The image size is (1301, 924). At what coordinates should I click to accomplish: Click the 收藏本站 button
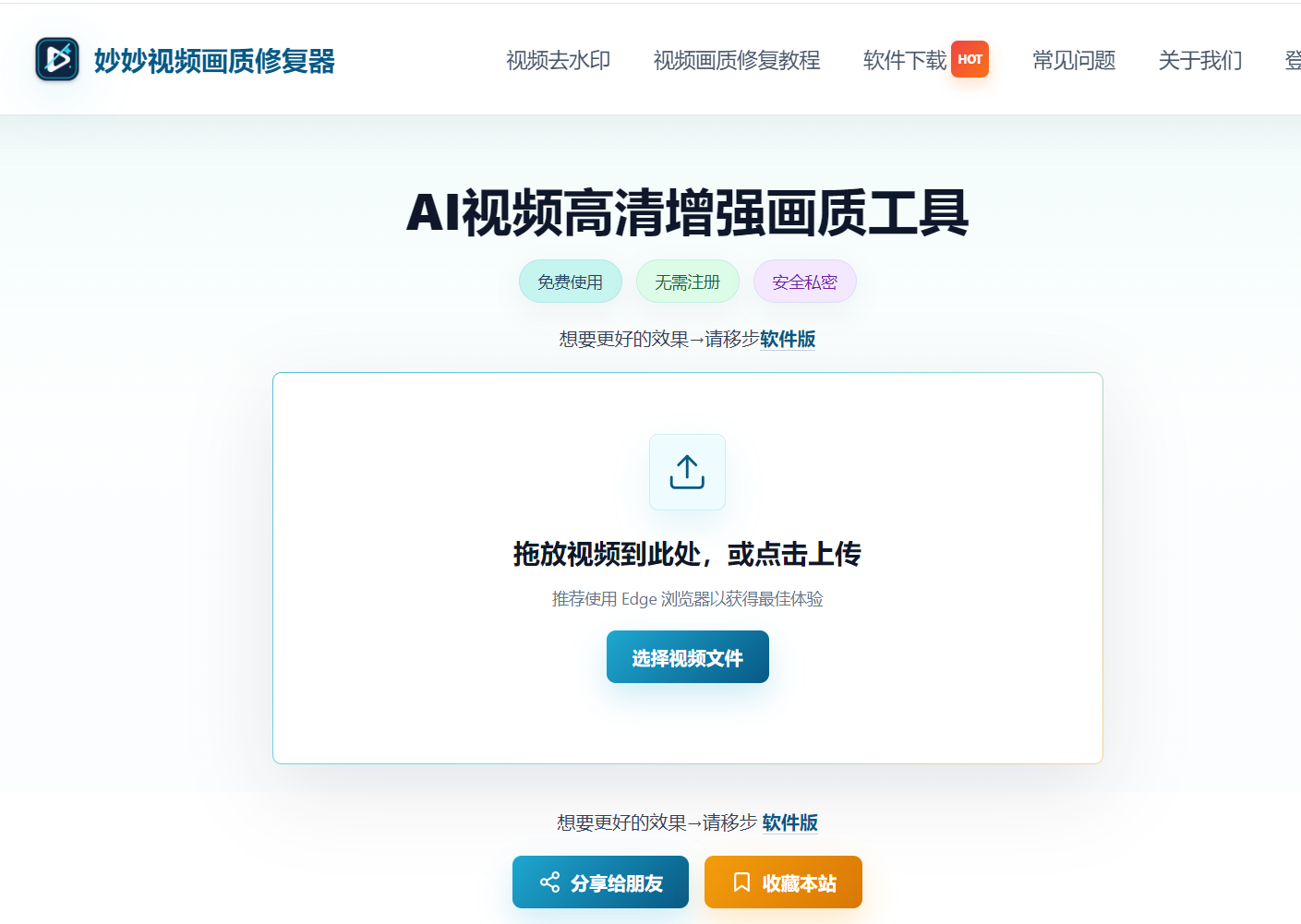tap(783, 882)
